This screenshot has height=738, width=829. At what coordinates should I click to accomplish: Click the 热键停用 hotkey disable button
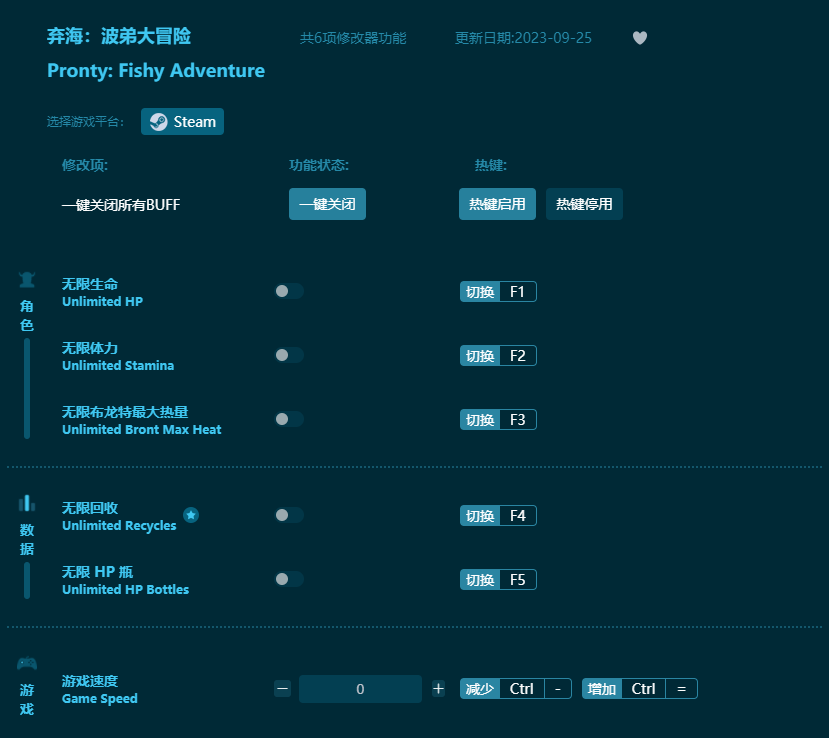pos(584,204)
